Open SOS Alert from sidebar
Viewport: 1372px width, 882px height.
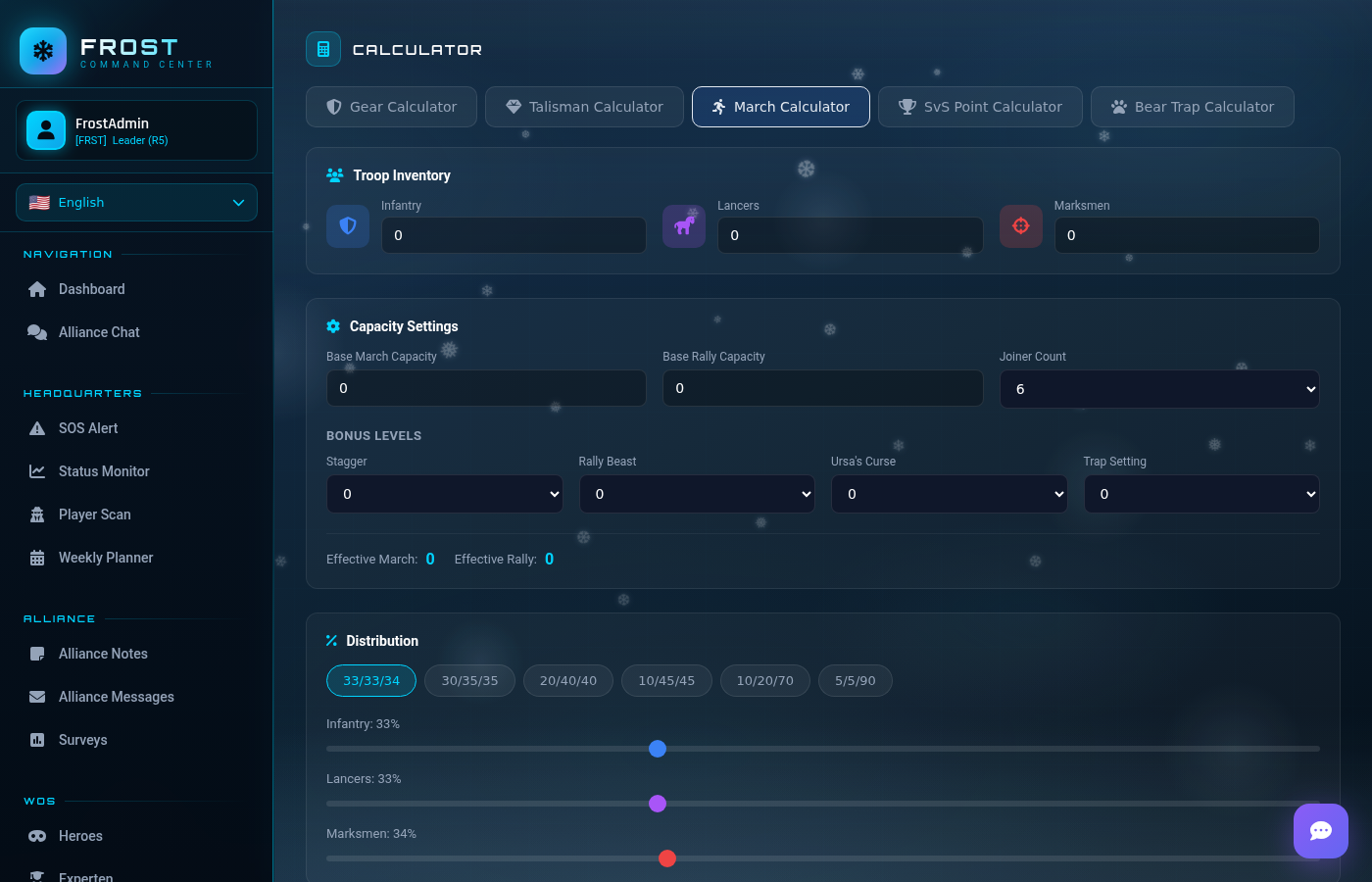click(x=88, y=428)
